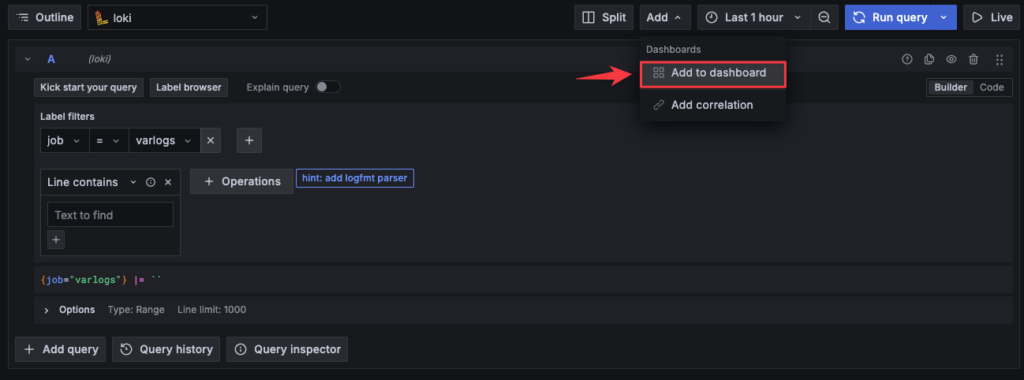This screenshot has height=380, width=1024.
Task: Open Query history
Action: [x=166, y=349]
